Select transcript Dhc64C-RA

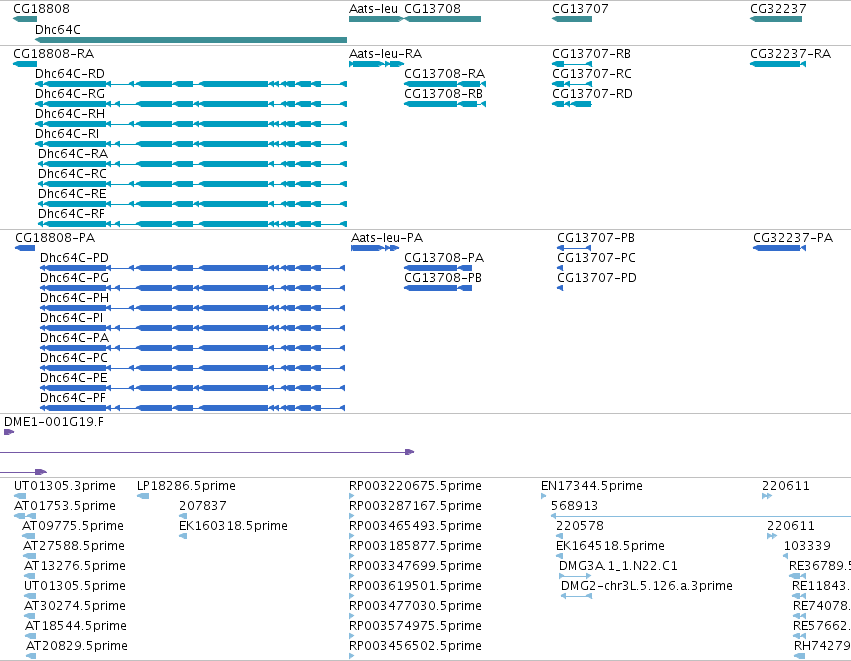point(73,154)
